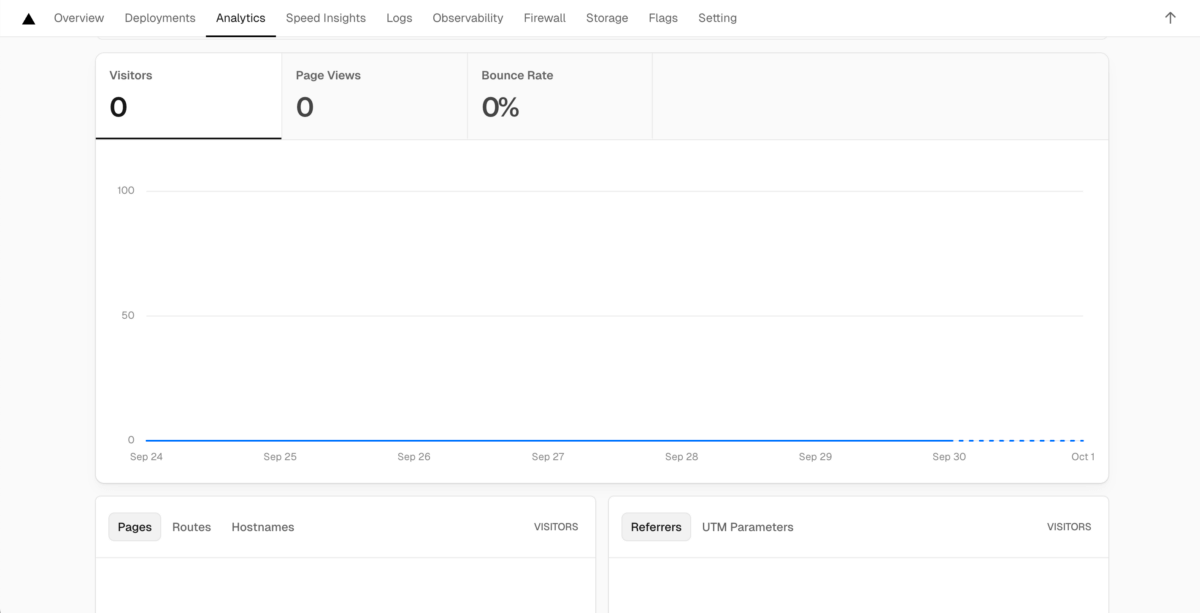Viewport: 1200px width, 613px height.
Task: Go to the Deployments tab
Action: [160, 18]
